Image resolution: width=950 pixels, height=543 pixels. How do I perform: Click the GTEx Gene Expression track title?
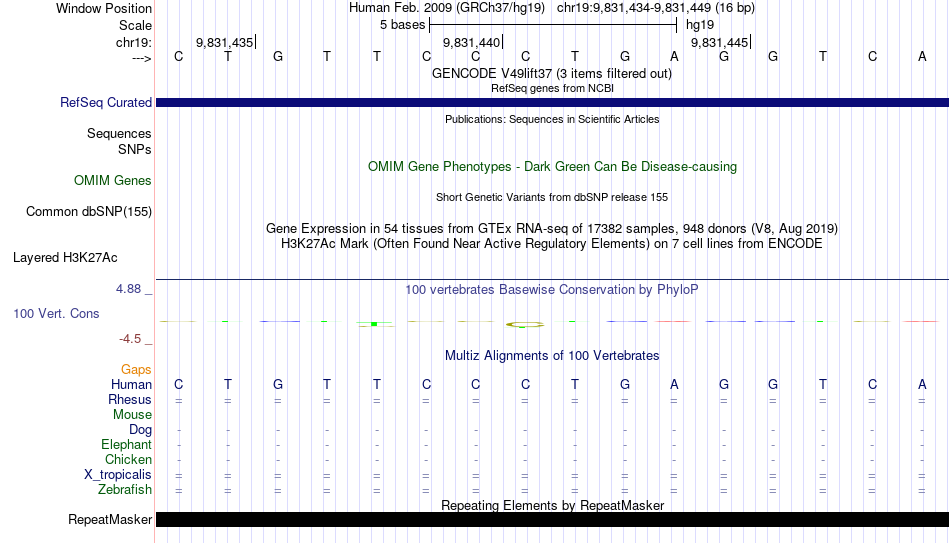(552, 228)
